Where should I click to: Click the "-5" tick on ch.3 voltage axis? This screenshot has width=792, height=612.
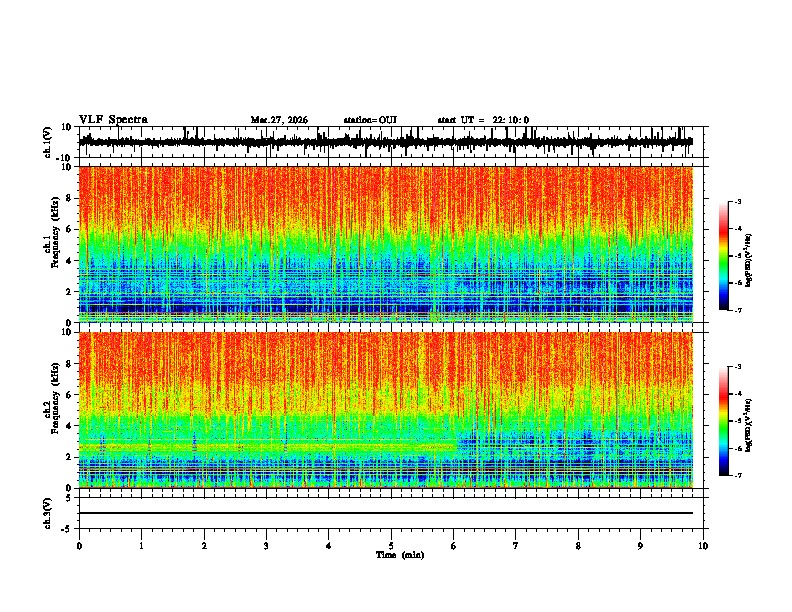tap(67, 529)
